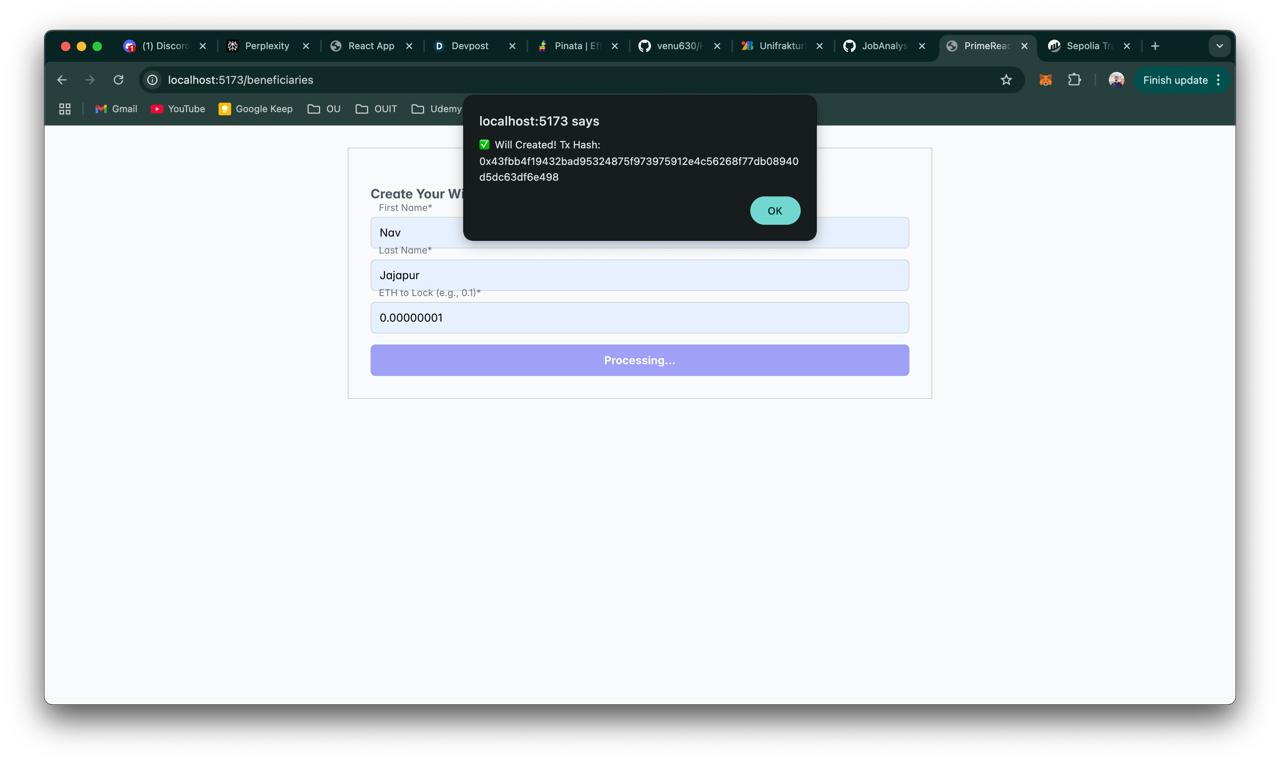Switch to the React App tab
1280x763 pixels.
[x=362, y=46]
